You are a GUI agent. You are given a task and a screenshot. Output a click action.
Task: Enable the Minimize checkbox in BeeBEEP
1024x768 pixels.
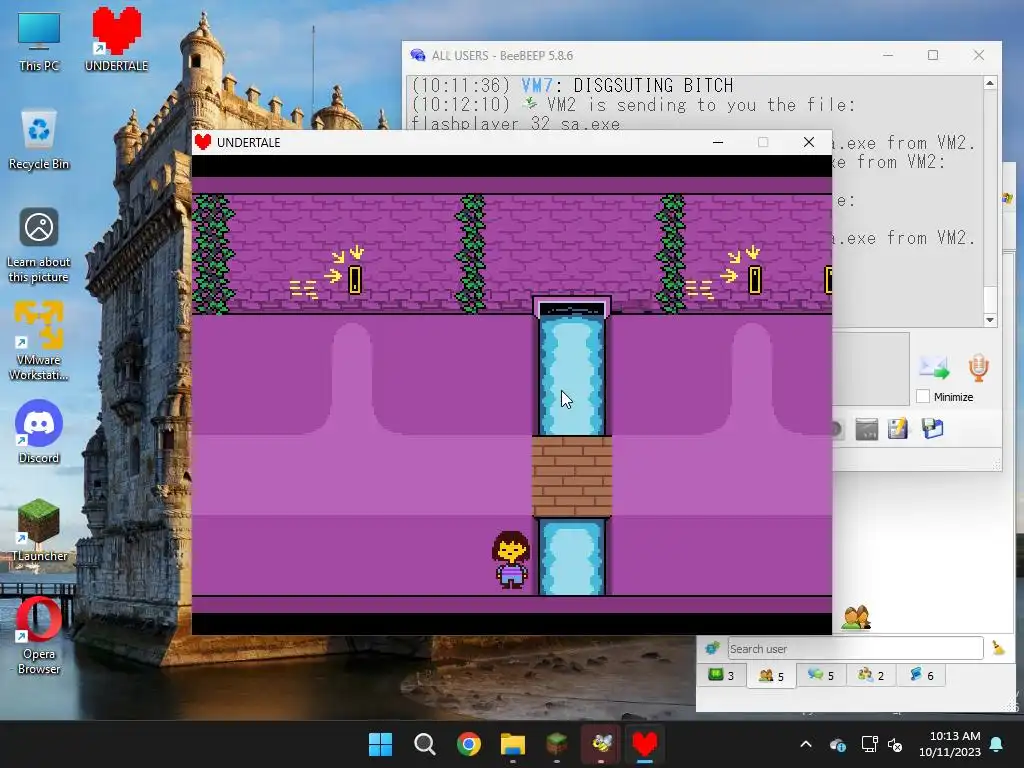(923, 396)
